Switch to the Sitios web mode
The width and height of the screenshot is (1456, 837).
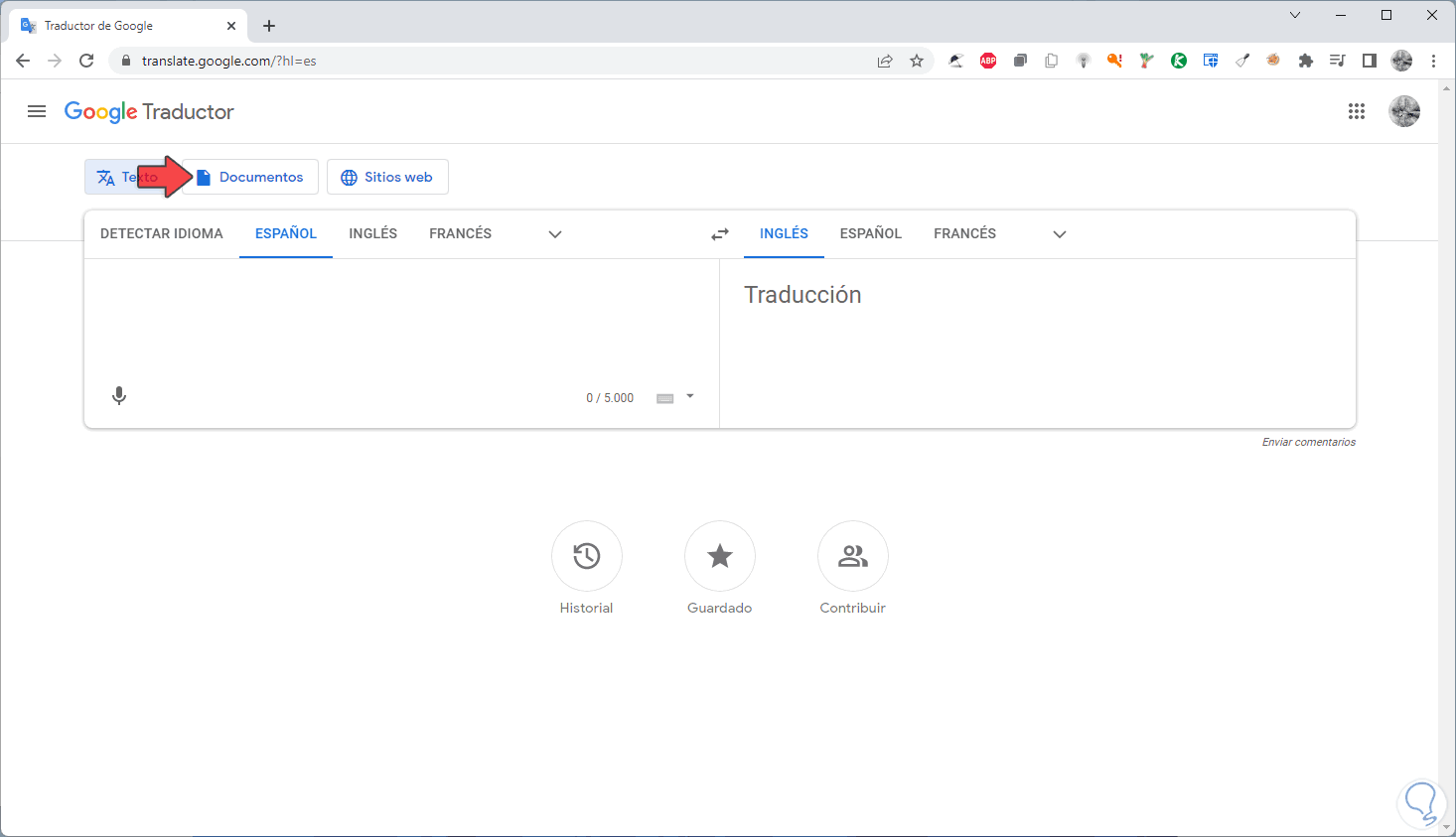pyautogui.click(x=387, y=177)
